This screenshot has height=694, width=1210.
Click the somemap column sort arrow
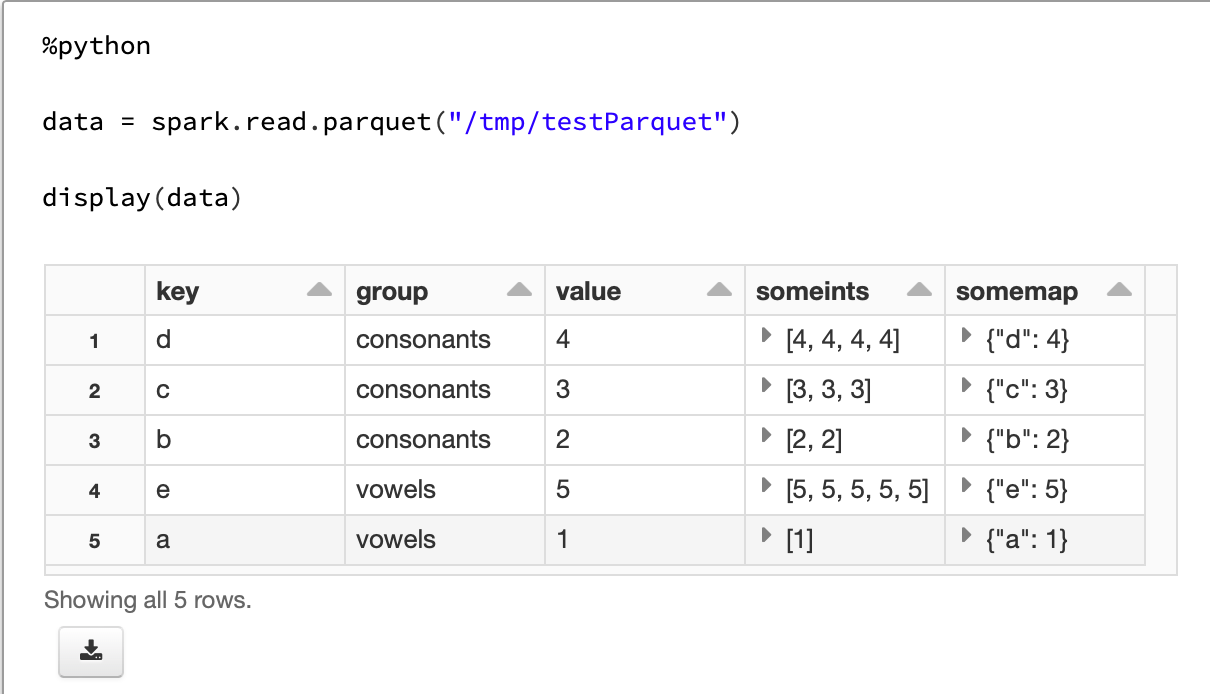(1119, 290)
